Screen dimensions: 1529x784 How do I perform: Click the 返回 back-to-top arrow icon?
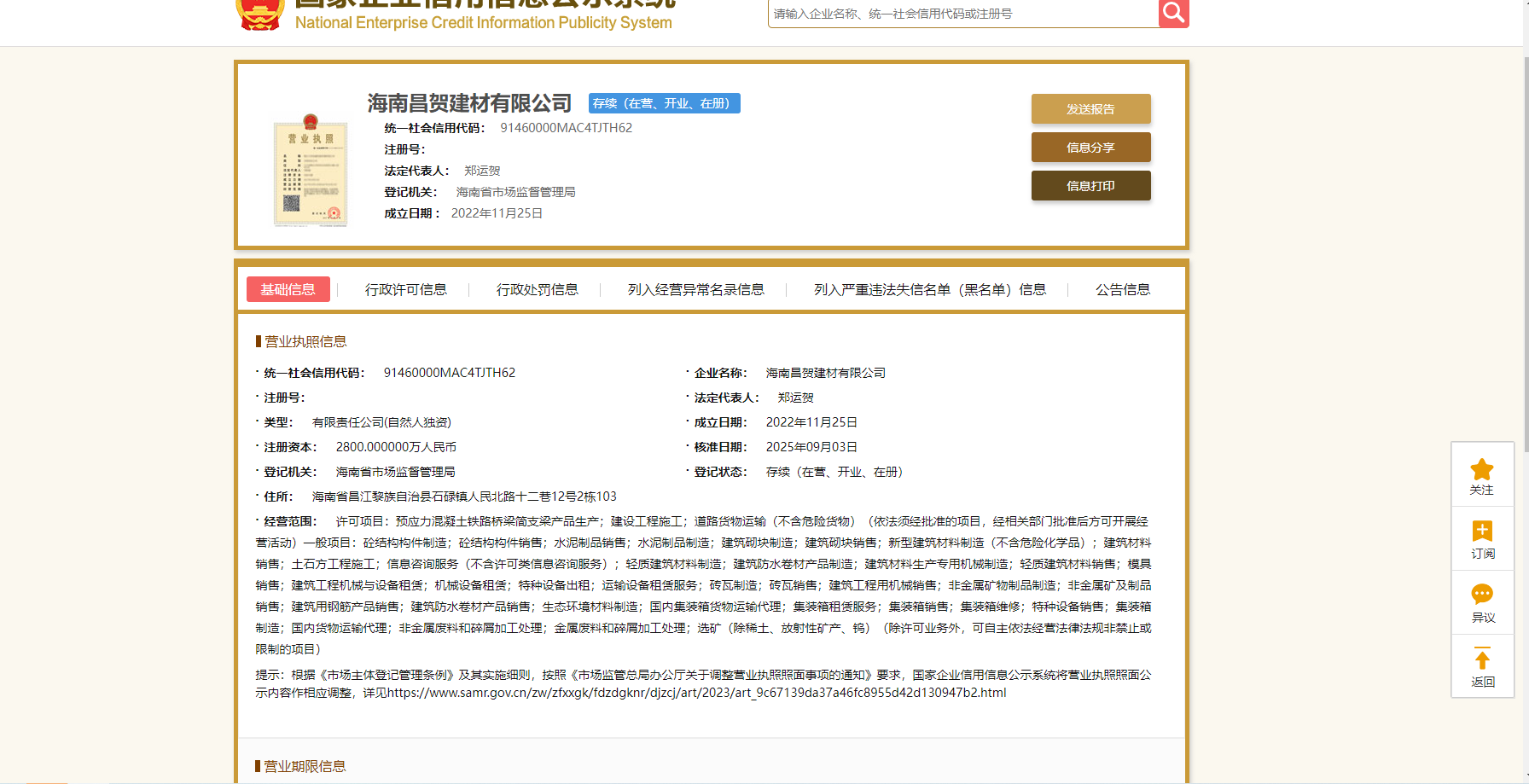click(x=1482, y=658)
